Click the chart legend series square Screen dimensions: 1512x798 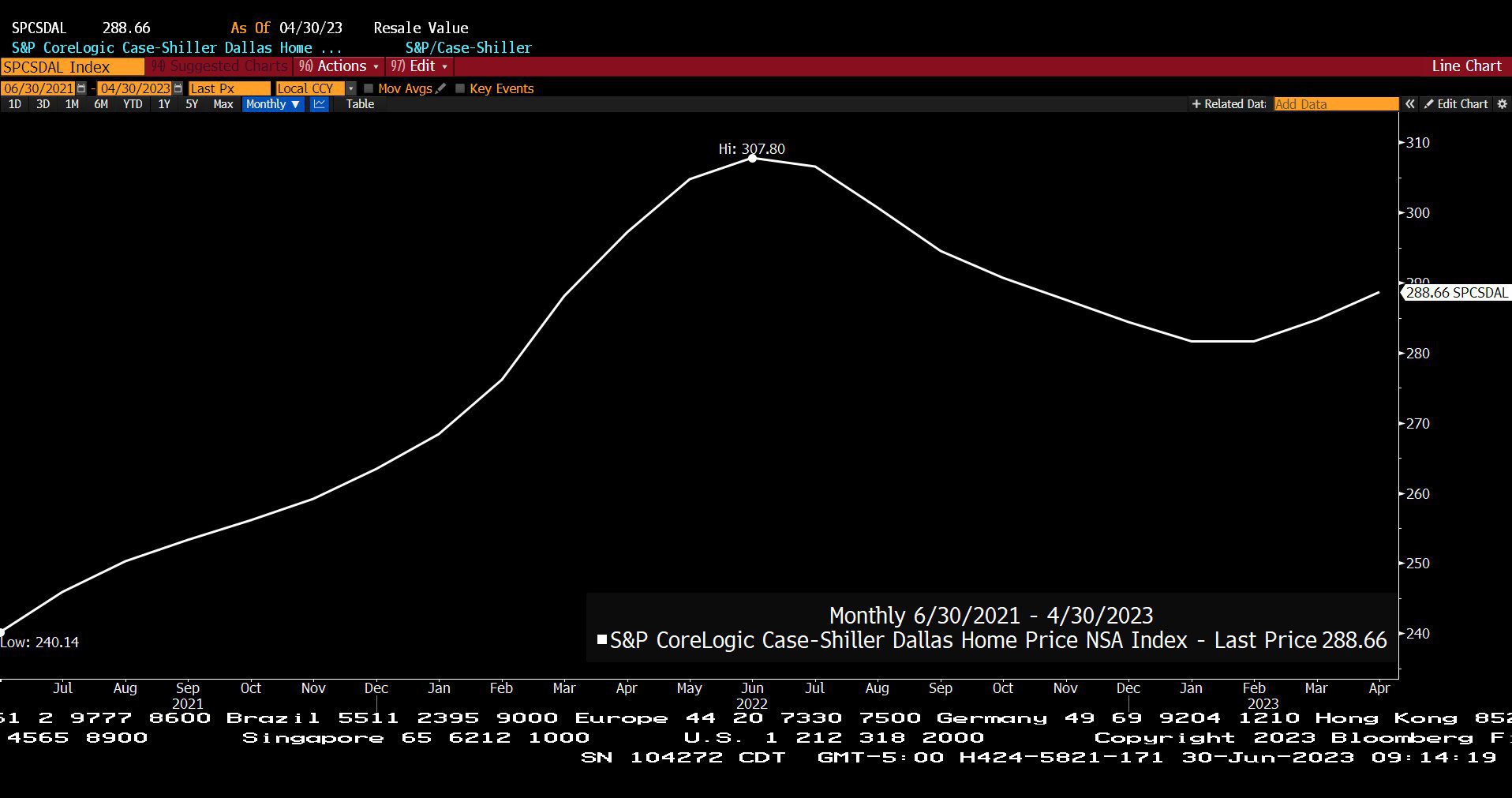click(602, 640)
